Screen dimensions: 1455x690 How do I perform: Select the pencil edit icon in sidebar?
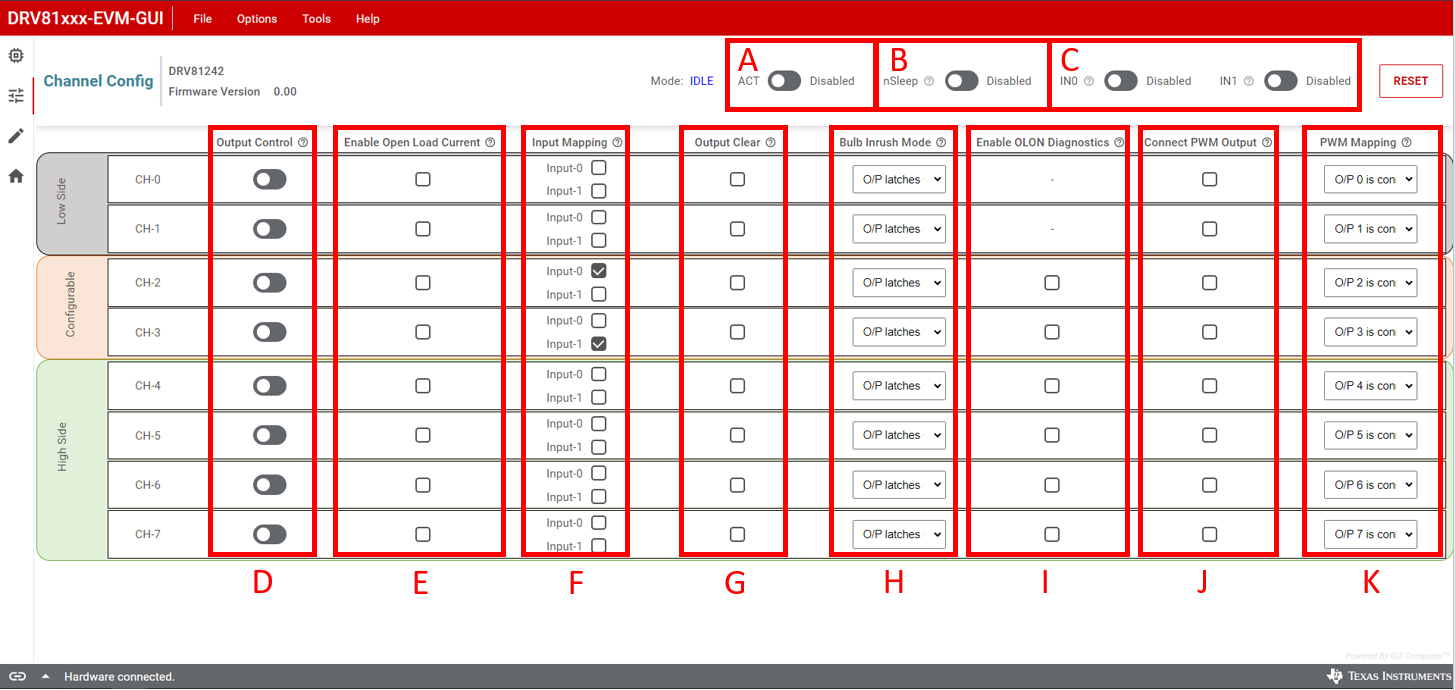pyautogui.click(x=15, y=136)
